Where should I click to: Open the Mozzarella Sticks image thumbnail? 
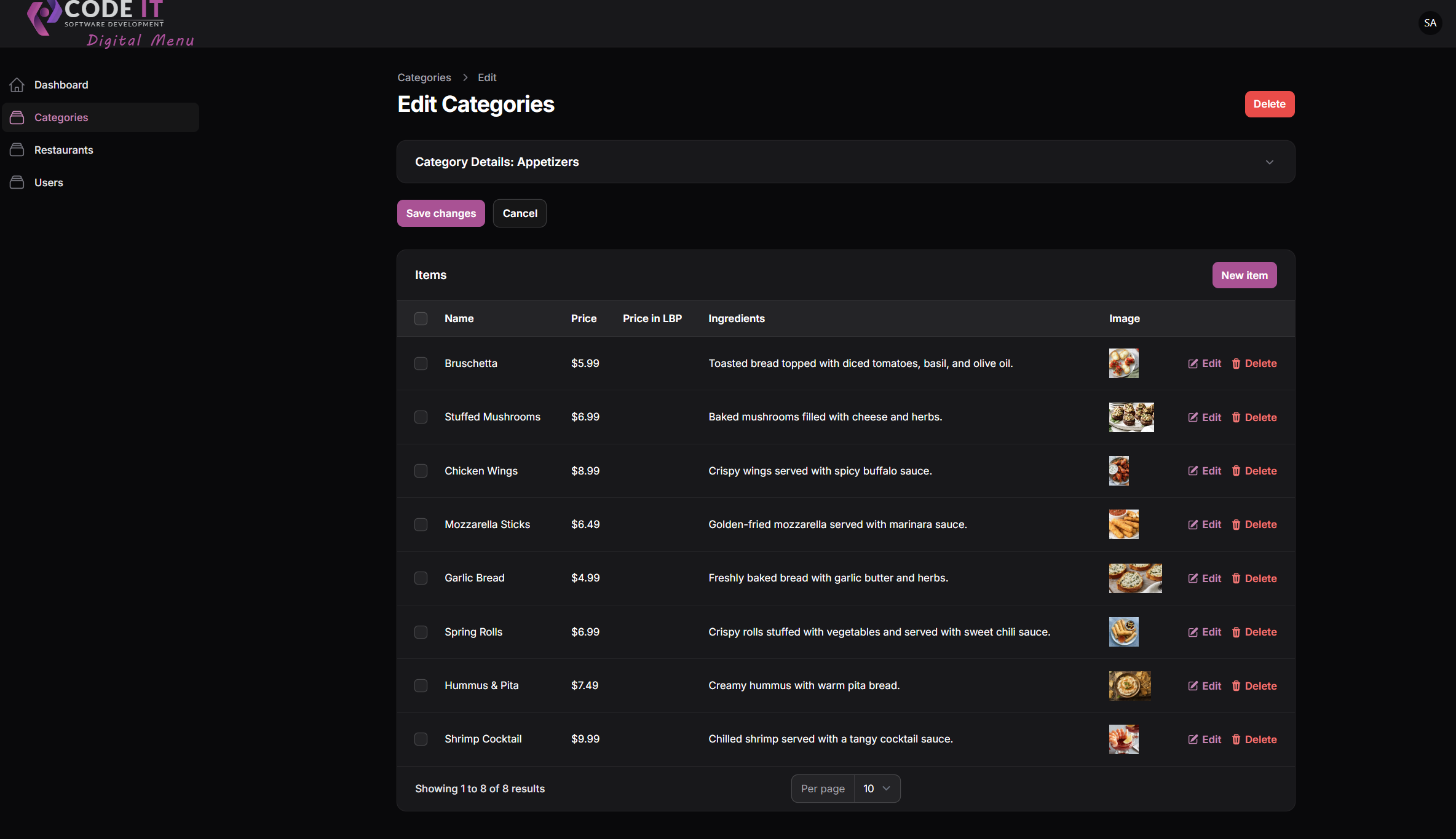[x=1123, y=524]
